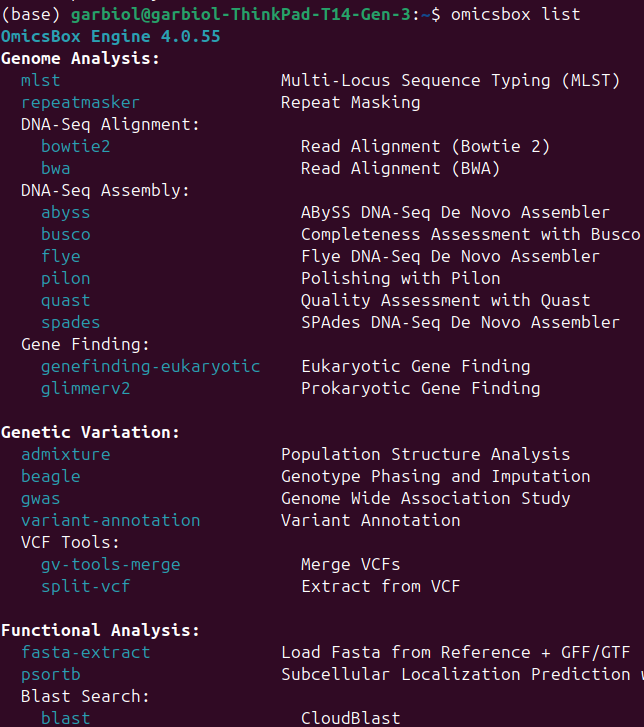
Task: Click 'Load Fasta from Reference + GFF/GTF' text
Action: (455, 653)
